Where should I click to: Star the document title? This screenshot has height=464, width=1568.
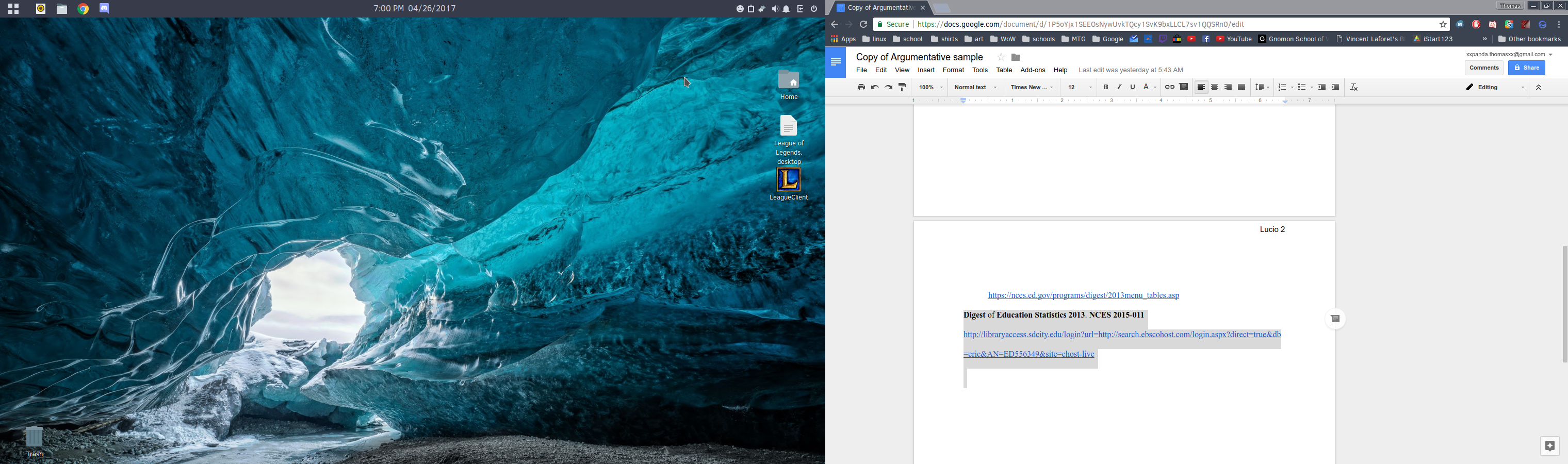(1001, 57)
